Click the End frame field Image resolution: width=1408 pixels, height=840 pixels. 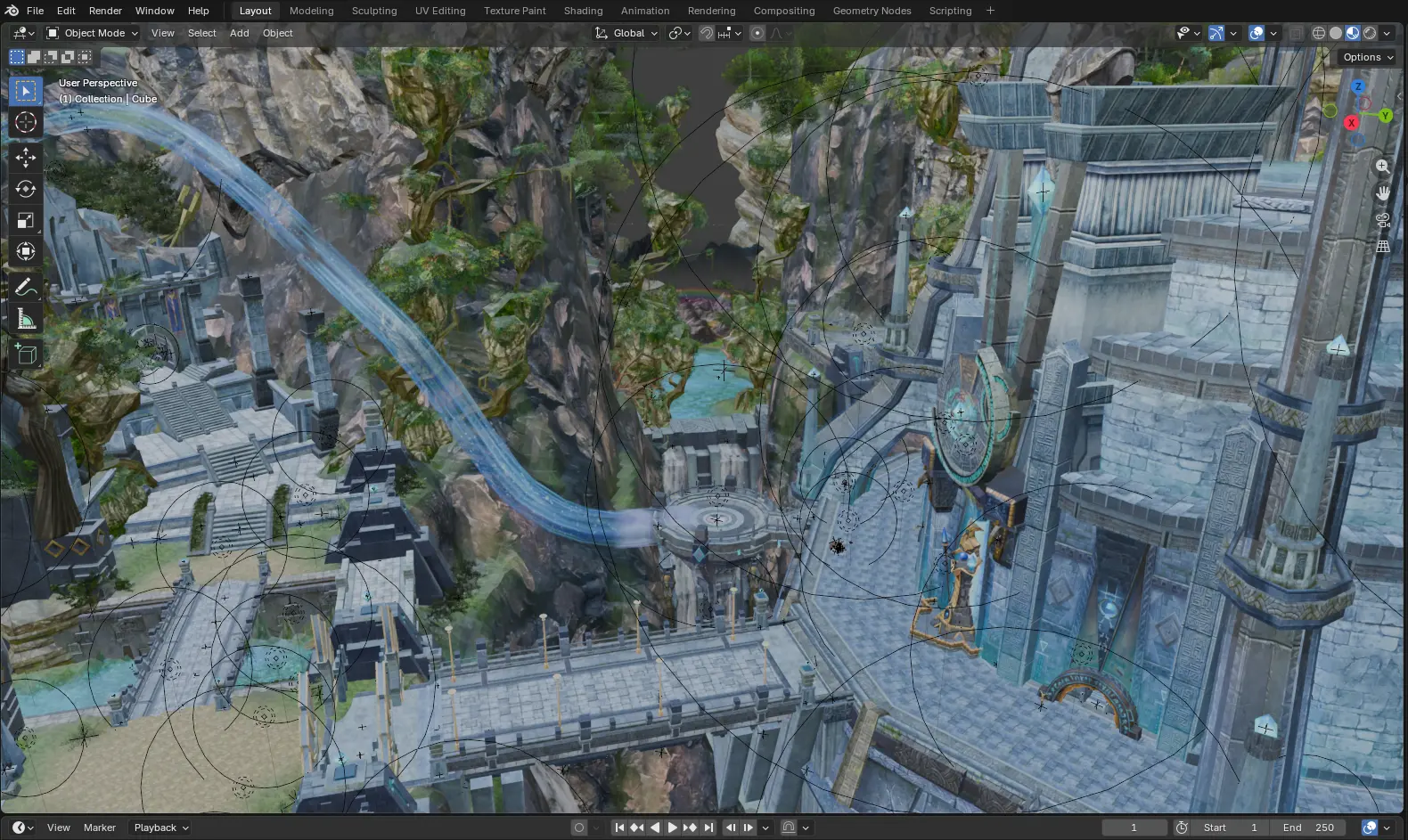1308,828
